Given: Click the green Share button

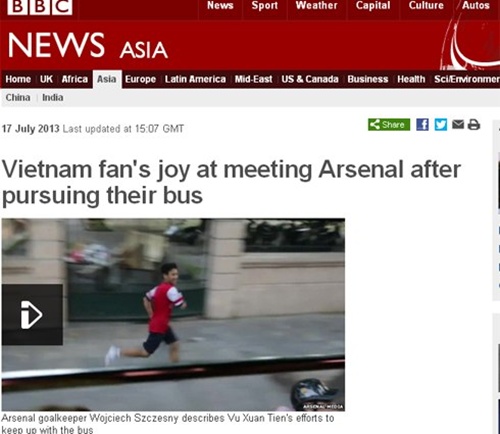Looking at the screenshot, I should coord(389,125).
